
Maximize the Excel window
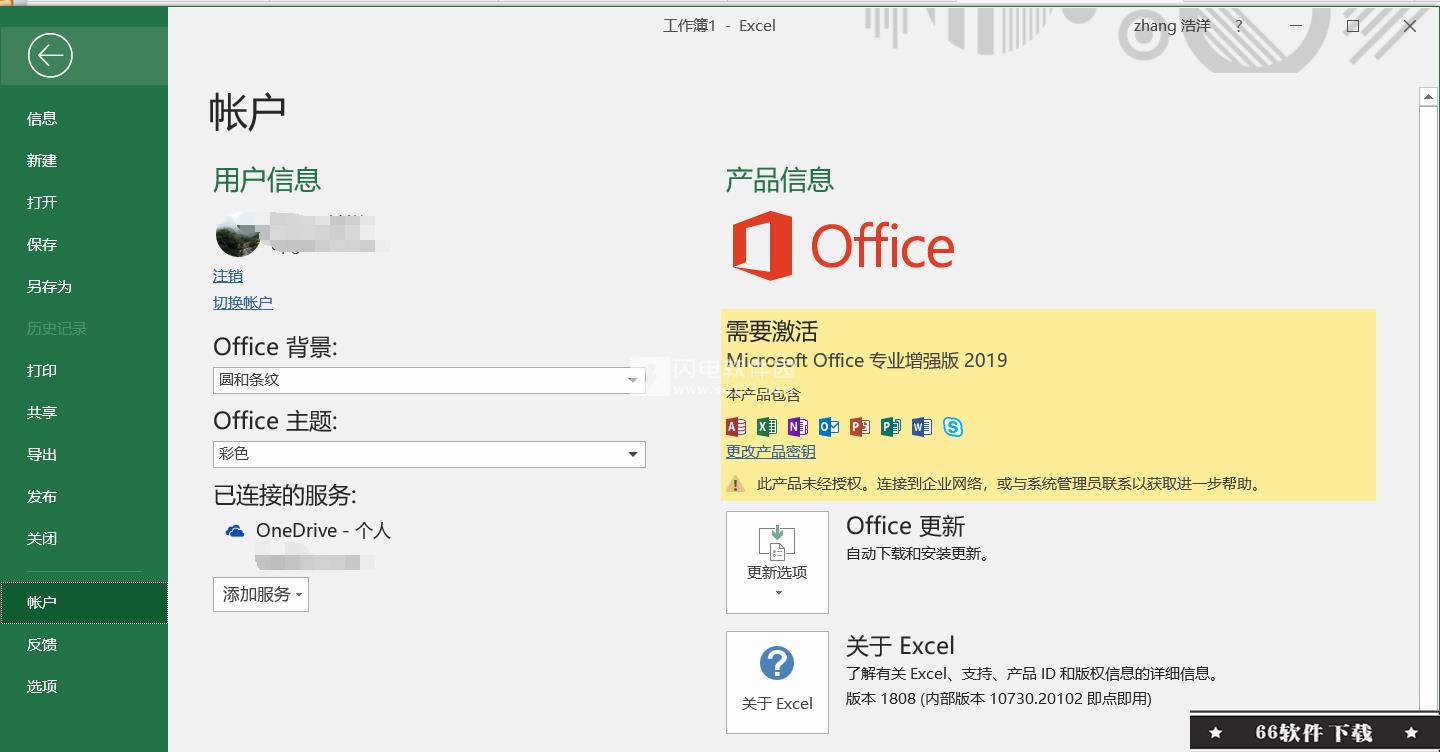[1353, 26]
